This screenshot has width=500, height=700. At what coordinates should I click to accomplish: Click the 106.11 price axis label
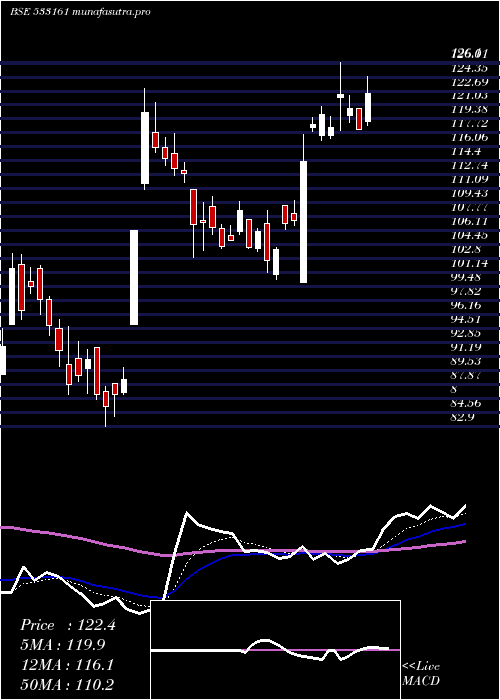tap(469, 221)
